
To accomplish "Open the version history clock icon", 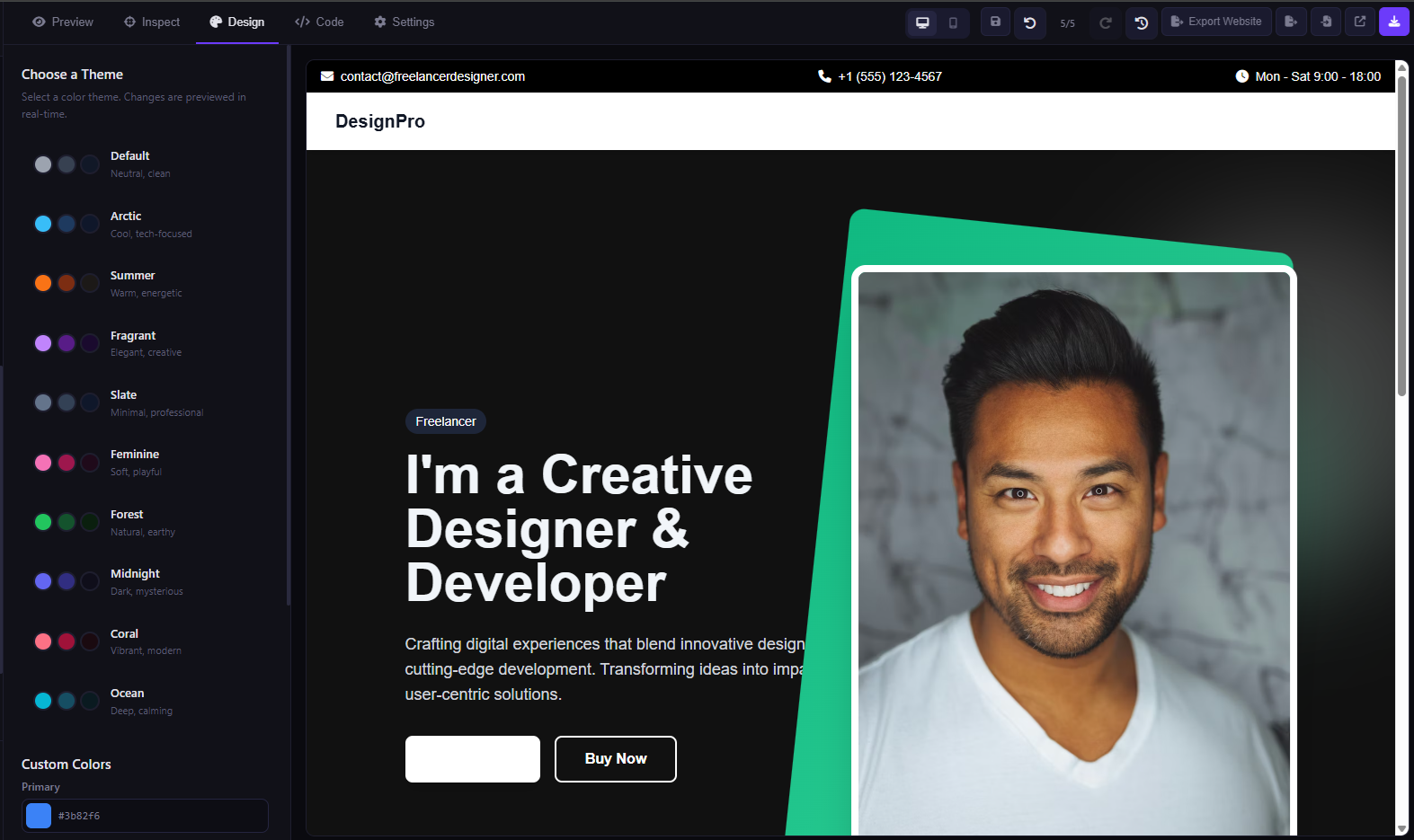I will 1142,22.
